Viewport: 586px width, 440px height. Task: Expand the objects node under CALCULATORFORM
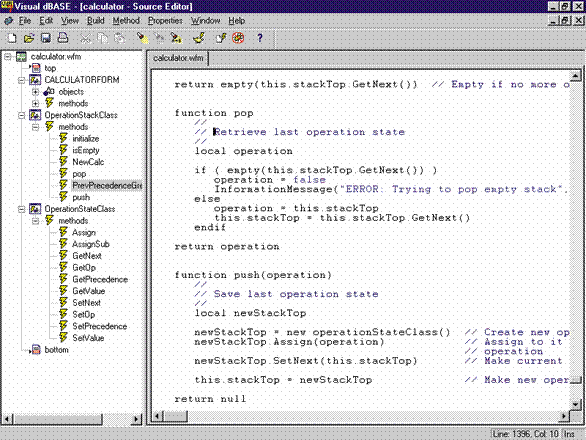pos(36,92)
